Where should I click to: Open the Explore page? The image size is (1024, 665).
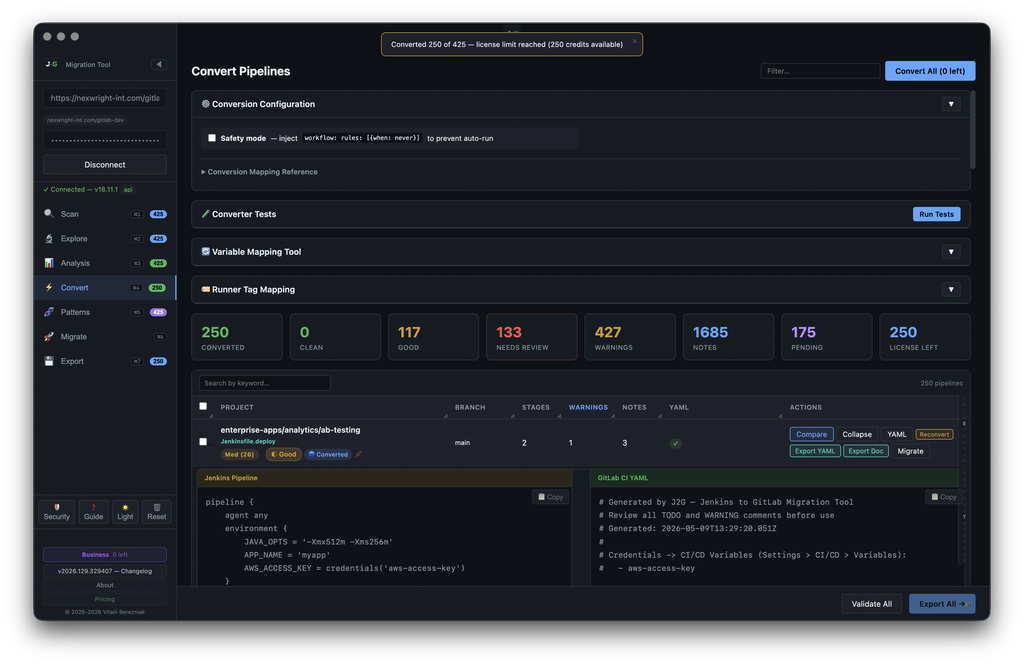tap(105, 238)
